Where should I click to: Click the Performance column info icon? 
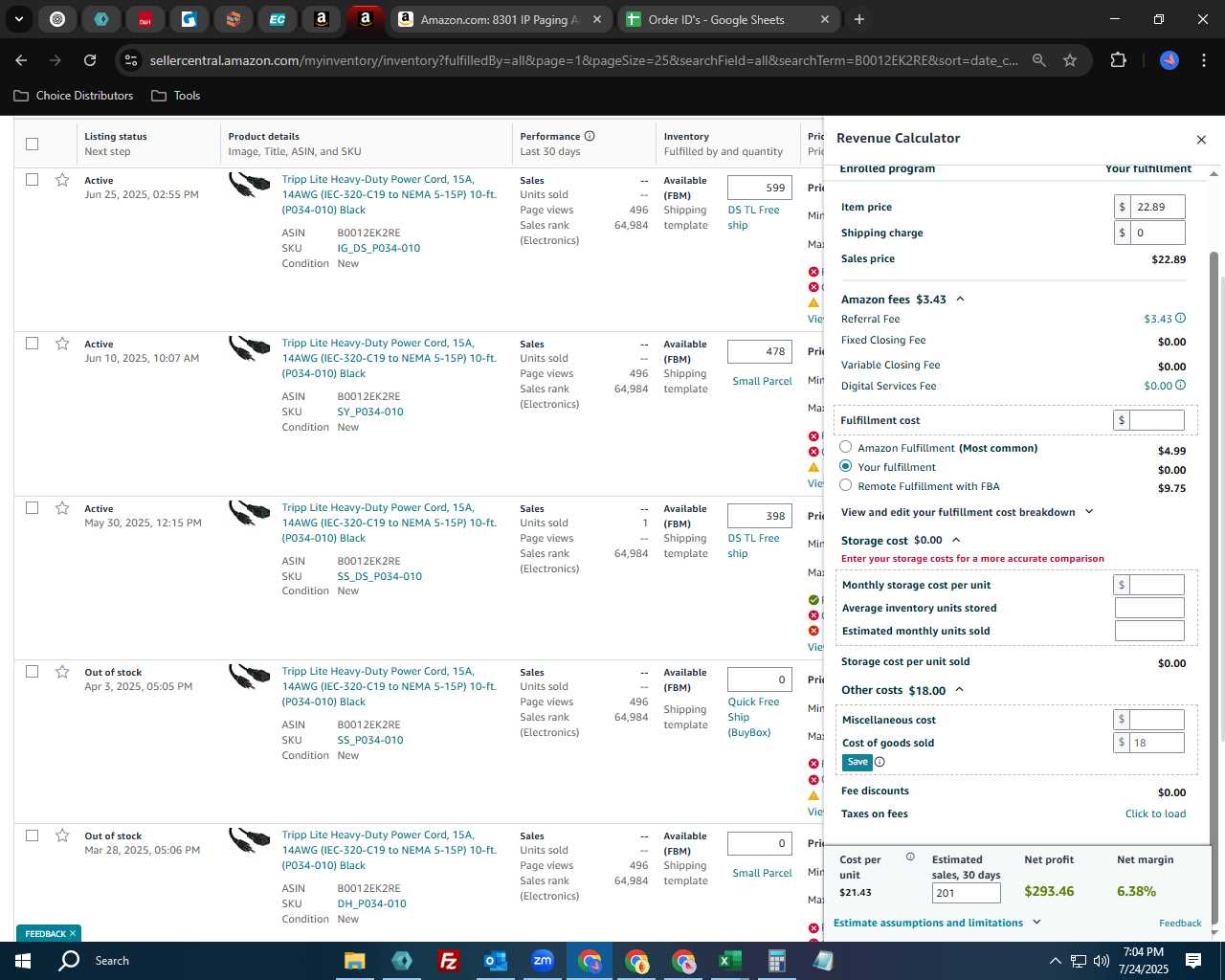click(590, 136)
